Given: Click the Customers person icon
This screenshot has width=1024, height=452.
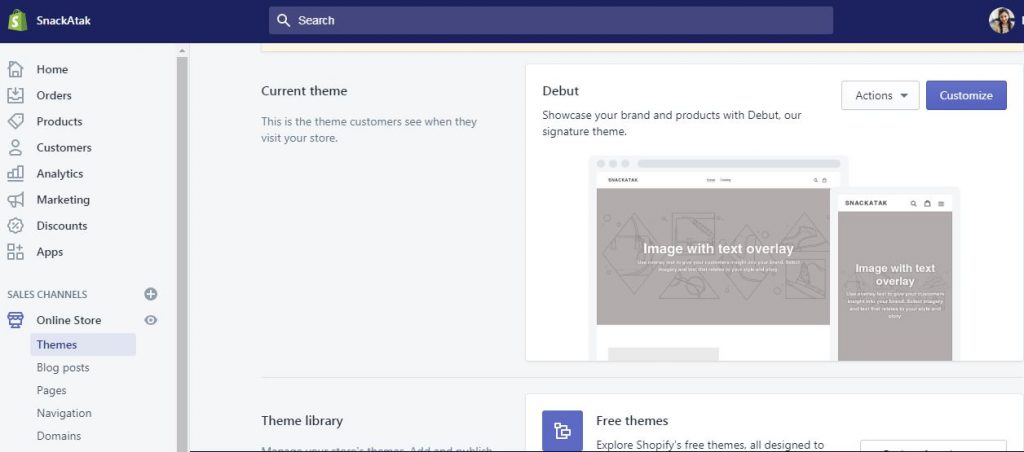Looking at the screenshot, I should 15,148.
